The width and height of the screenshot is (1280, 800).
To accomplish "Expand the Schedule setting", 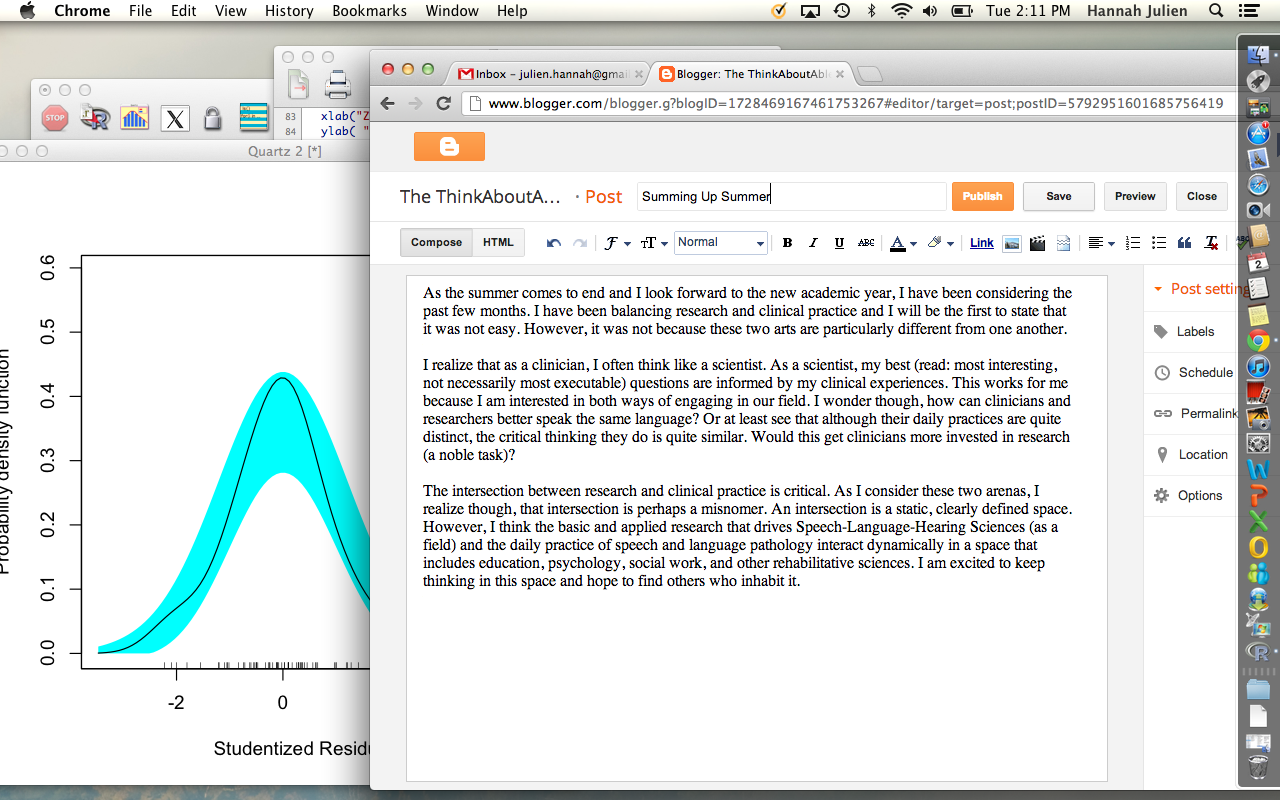I will 1193,372.
